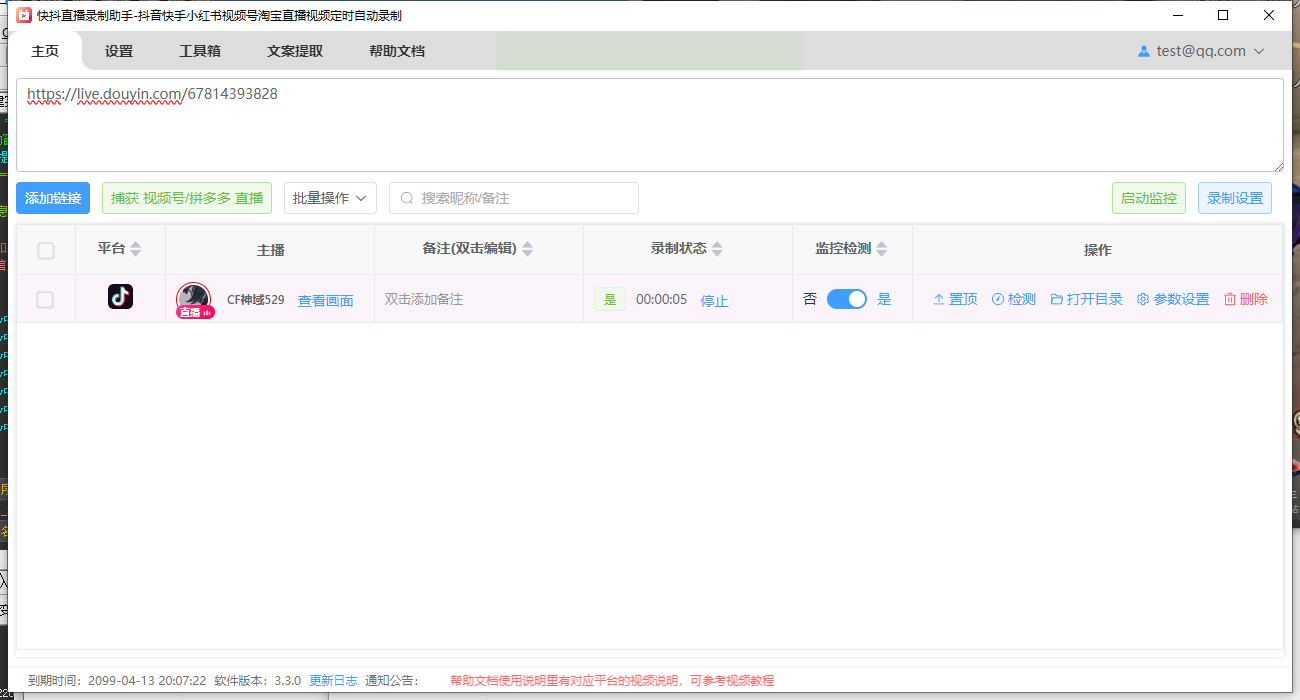Switch to the 设置 tab
1300x700 pixels.
(118, 50)
